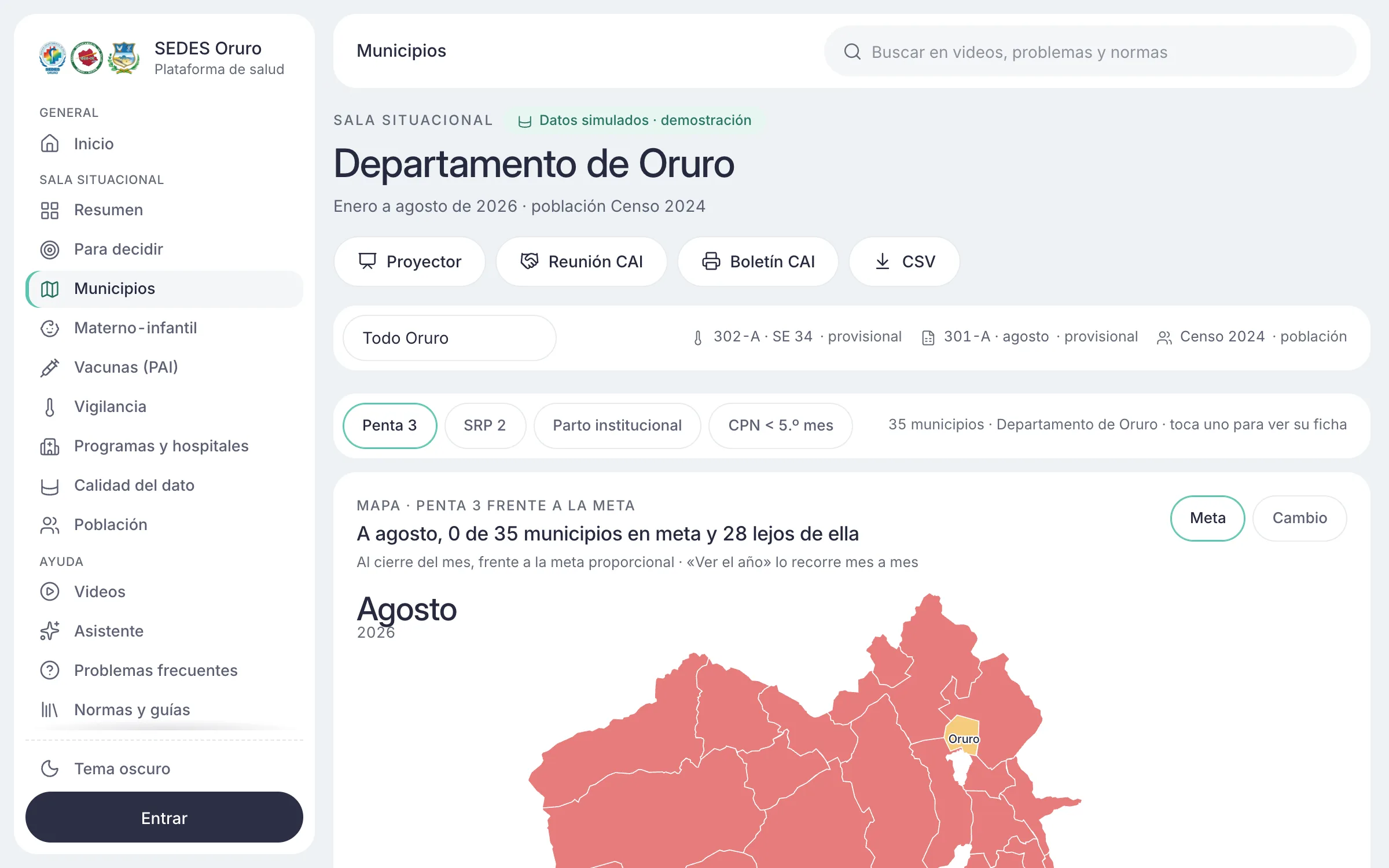Click the grid icon next to Resumen
The height and width of the screenshot is (868, 1389).
(50, 210)
